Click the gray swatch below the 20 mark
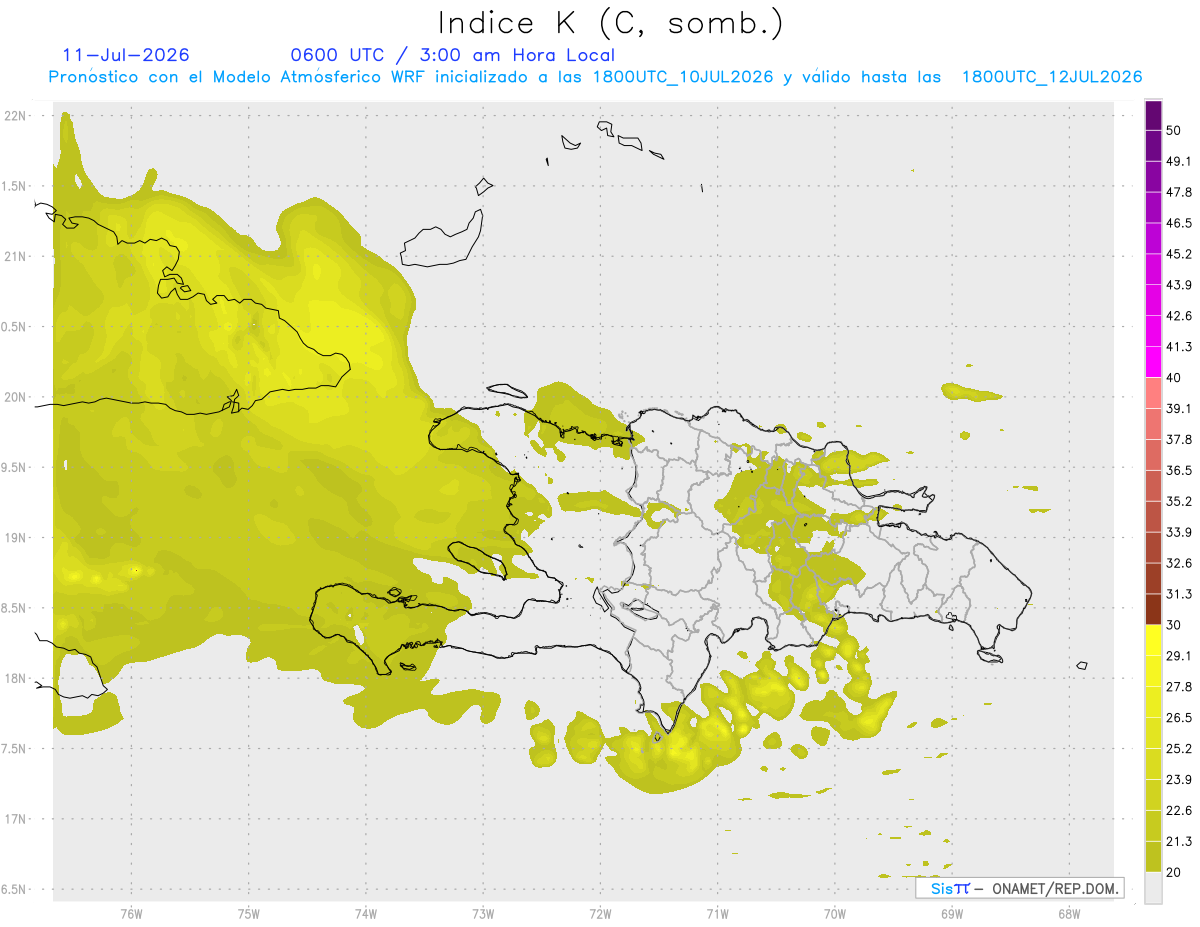 coord(1153,887)
